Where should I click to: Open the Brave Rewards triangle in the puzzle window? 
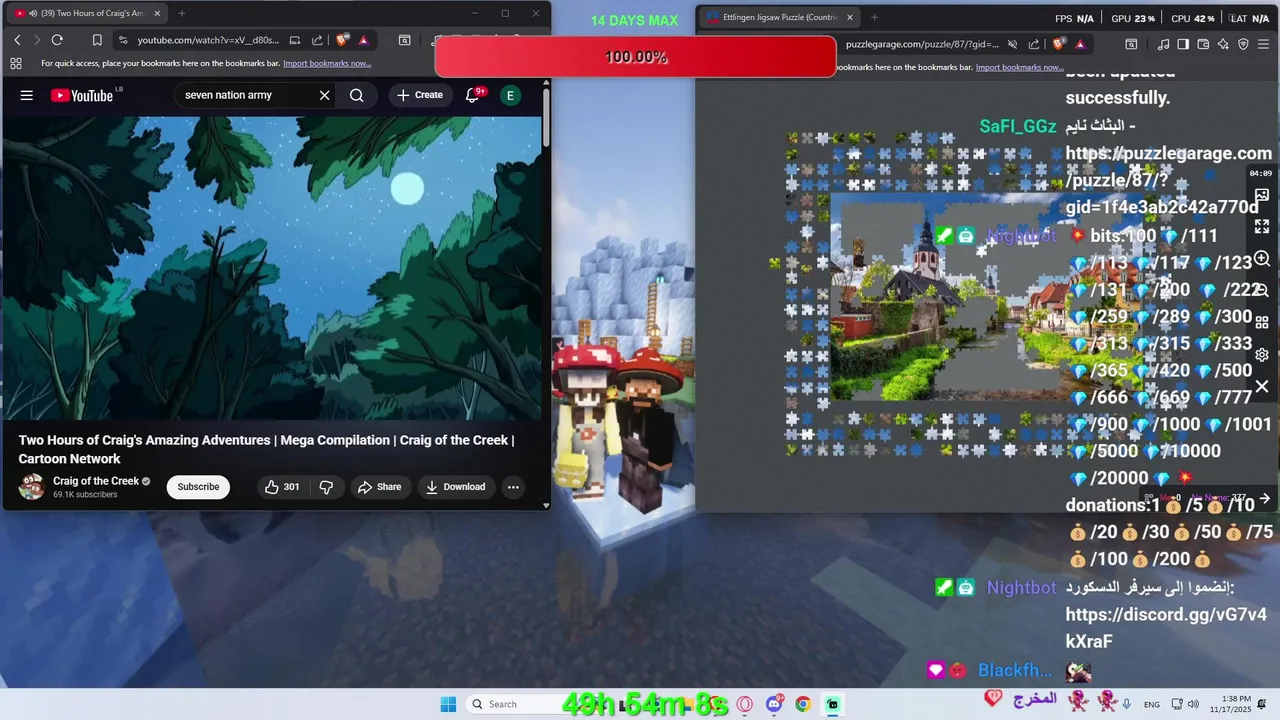[1080, 44]
